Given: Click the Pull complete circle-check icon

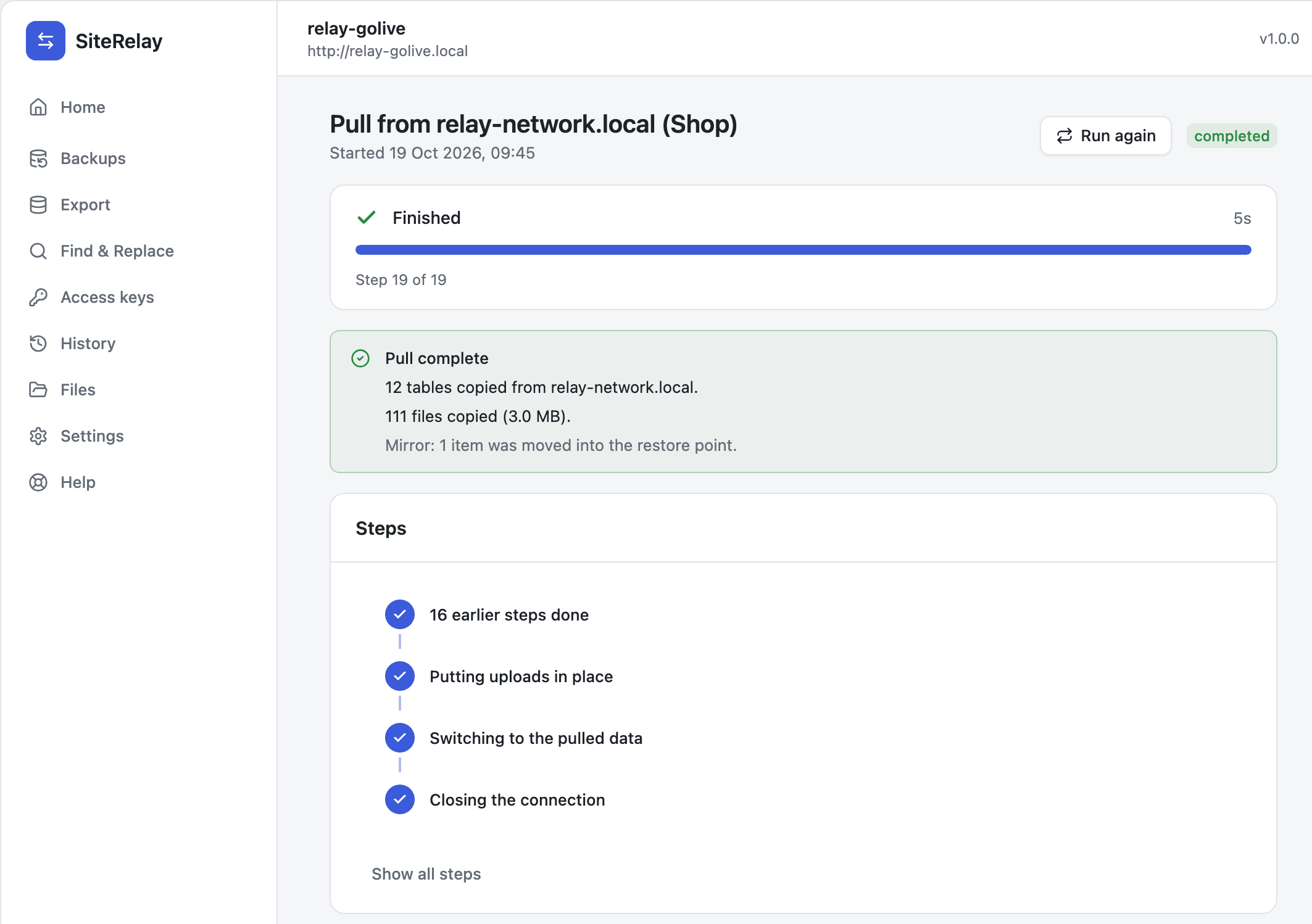Looking at the screenshot, I should (360, 358).
